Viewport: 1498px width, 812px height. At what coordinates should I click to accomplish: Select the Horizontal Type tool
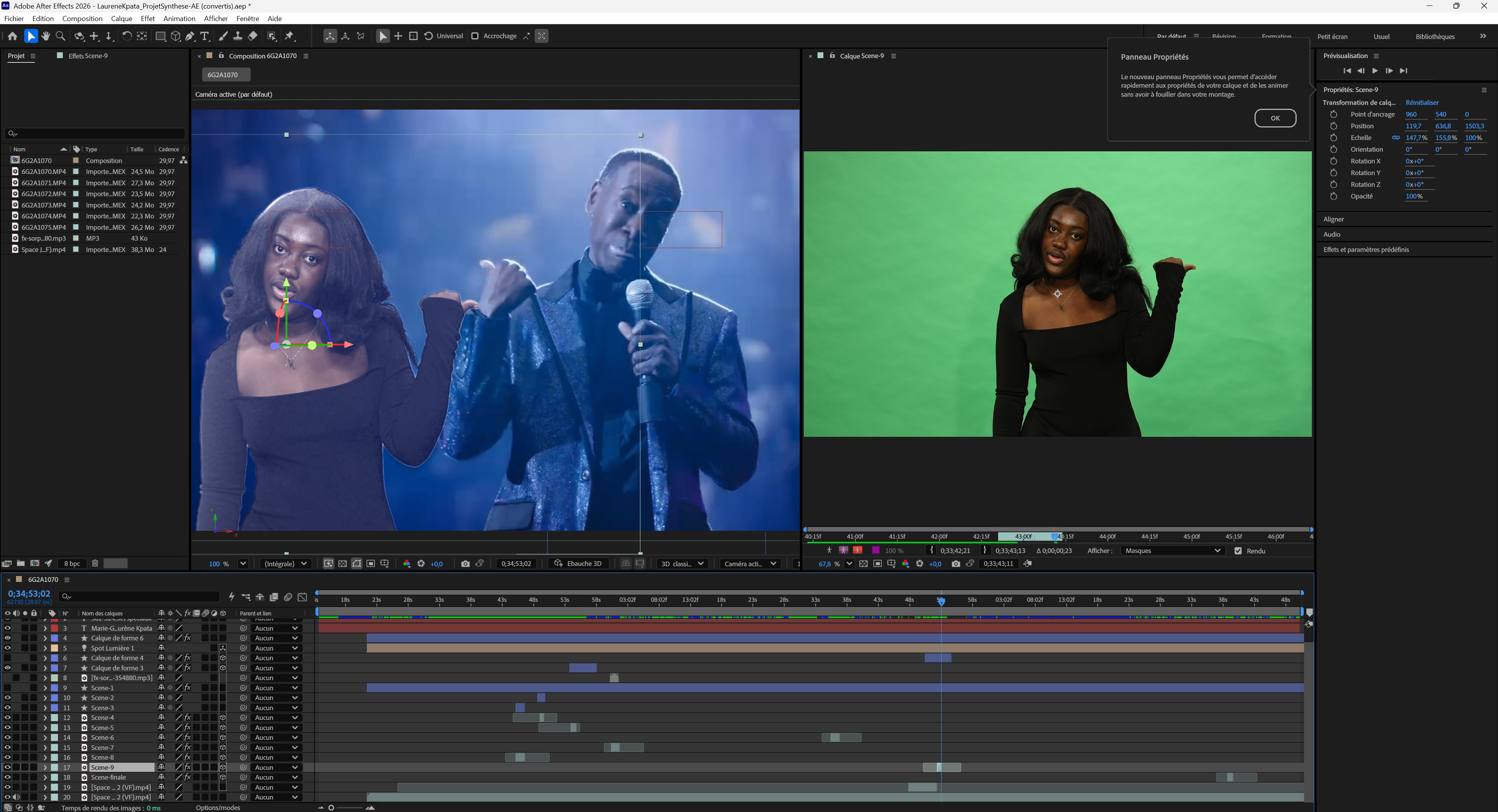[205, 36]
